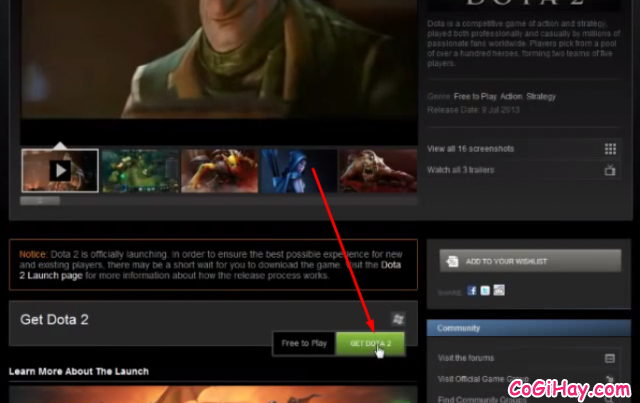
Task: Select the blue hooded archer screenshot thumbnail
Action: [x=299, y=170]
